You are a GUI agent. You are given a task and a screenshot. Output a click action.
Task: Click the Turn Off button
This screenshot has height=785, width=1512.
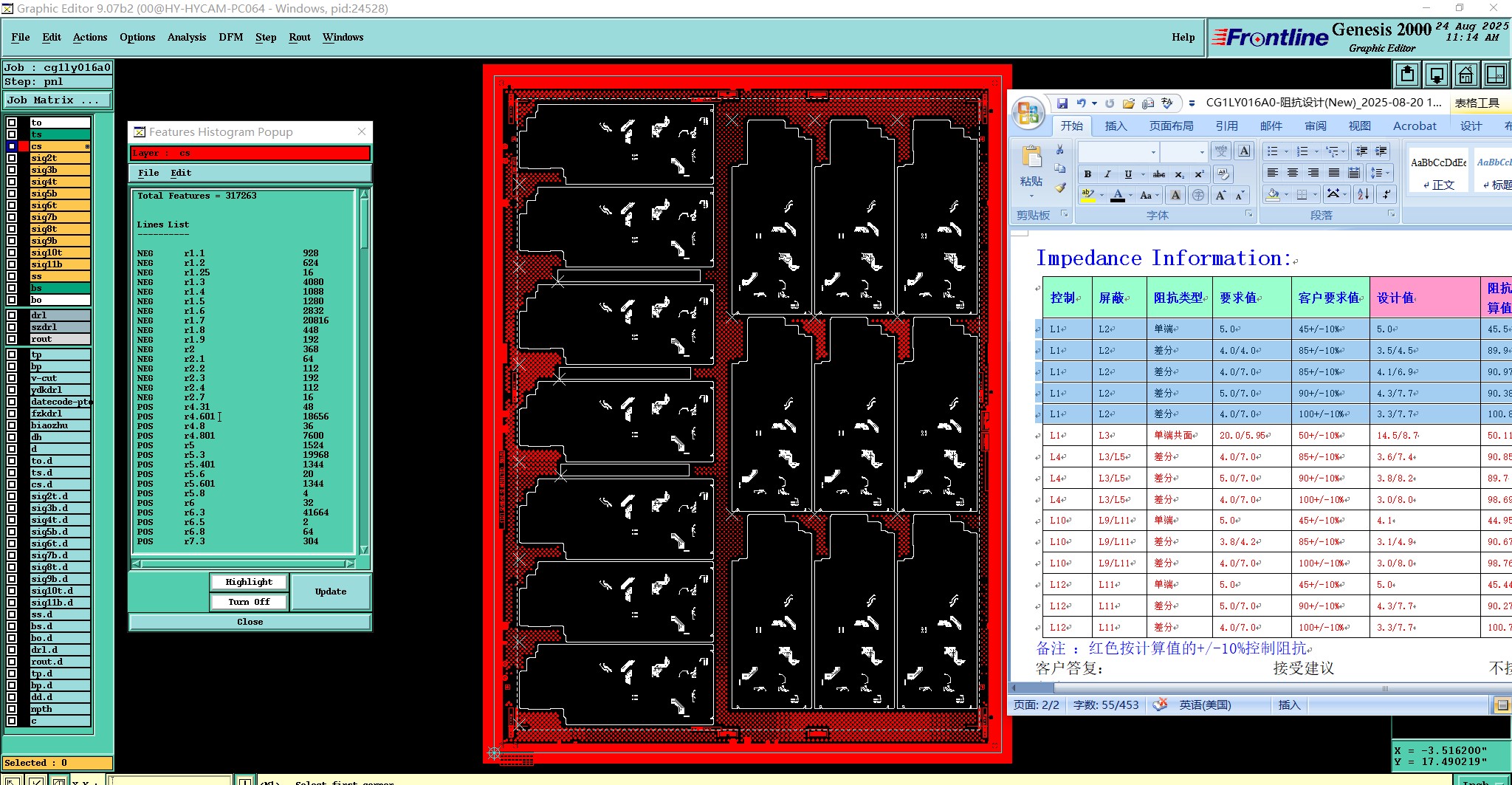coord(249,602)
